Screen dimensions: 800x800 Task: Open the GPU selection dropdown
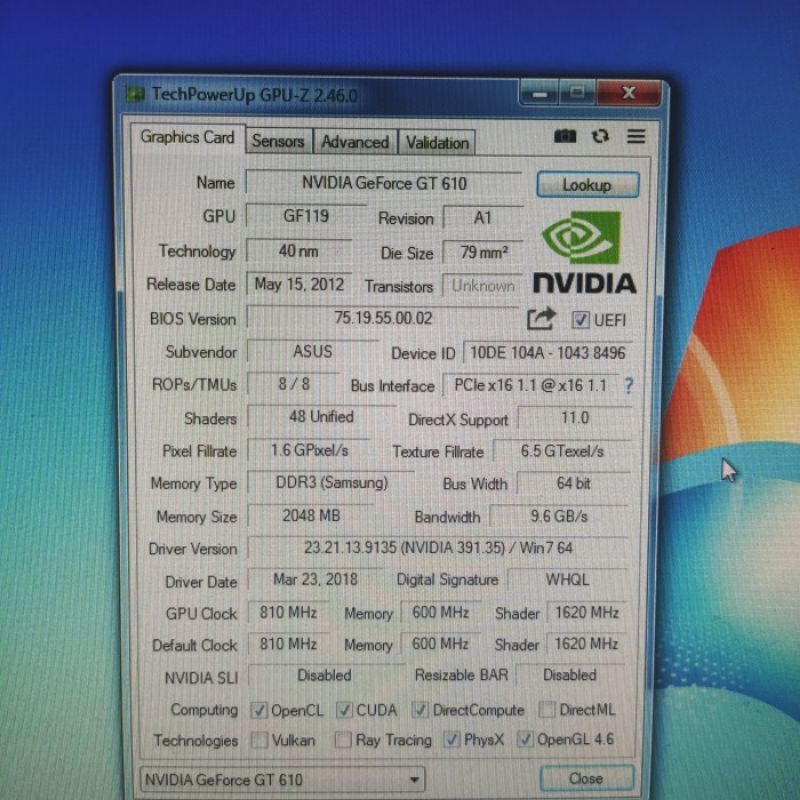pyautogui.click(x=282, y=779)
